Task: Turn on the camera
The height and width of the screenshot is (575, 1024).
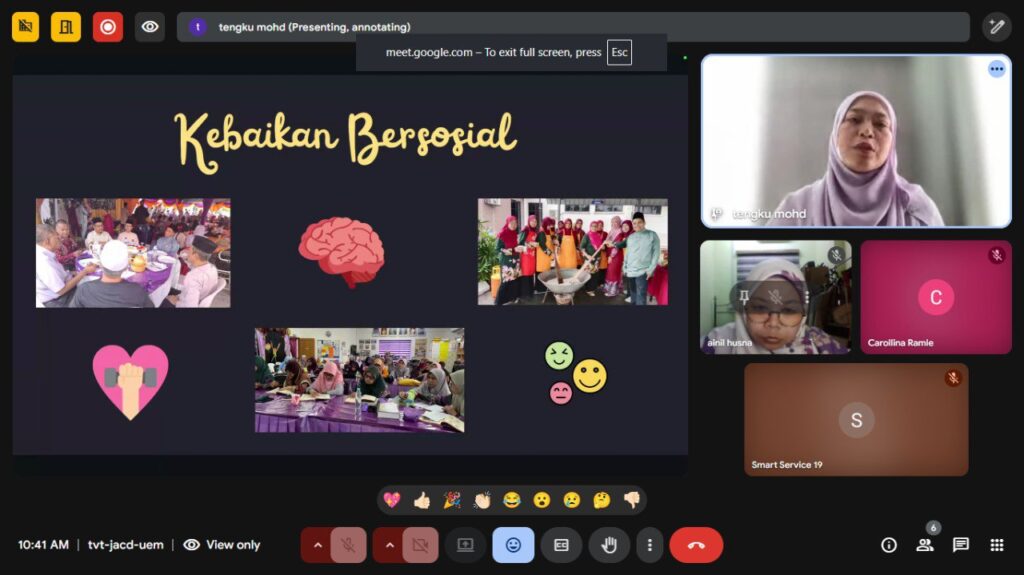Action: (420, 545)
